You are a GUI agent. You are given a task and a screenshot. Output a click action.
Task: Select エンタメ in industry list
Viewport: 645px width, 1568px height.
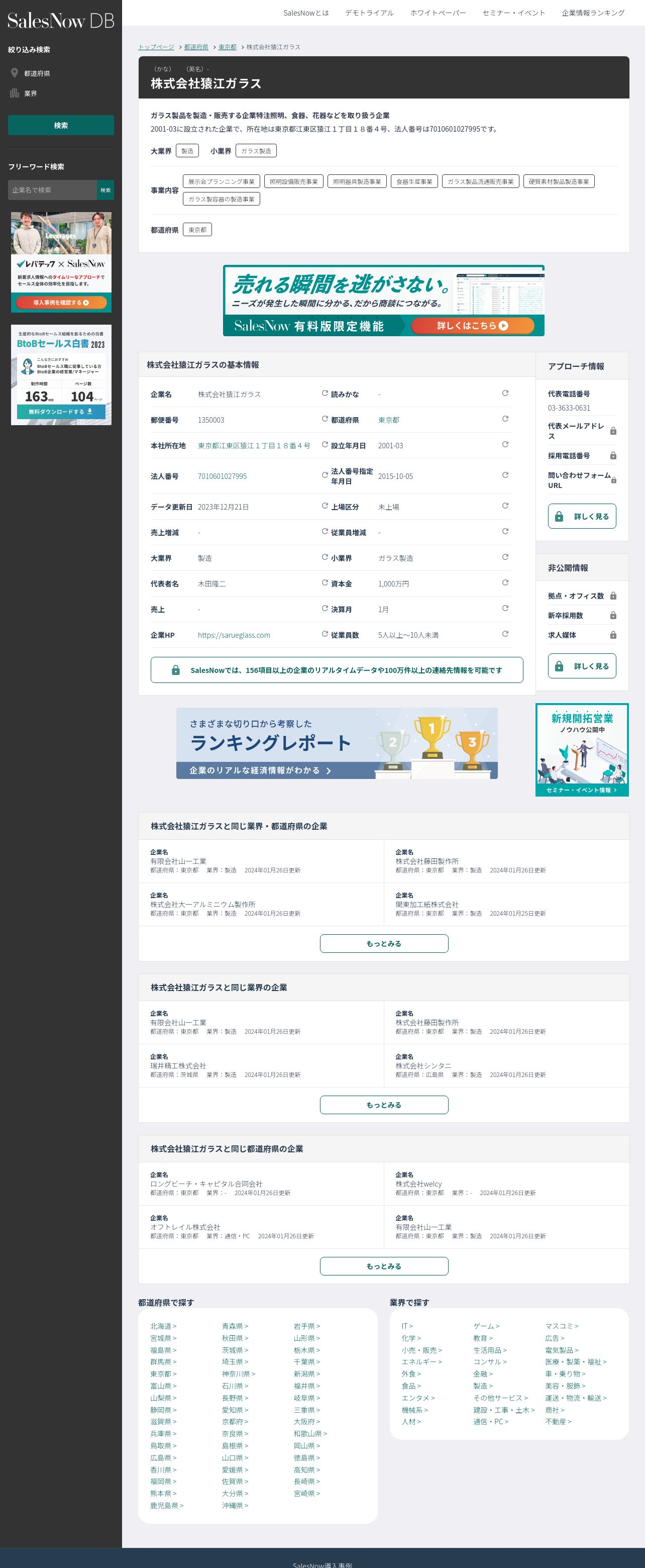click(x=418, y=1398)
